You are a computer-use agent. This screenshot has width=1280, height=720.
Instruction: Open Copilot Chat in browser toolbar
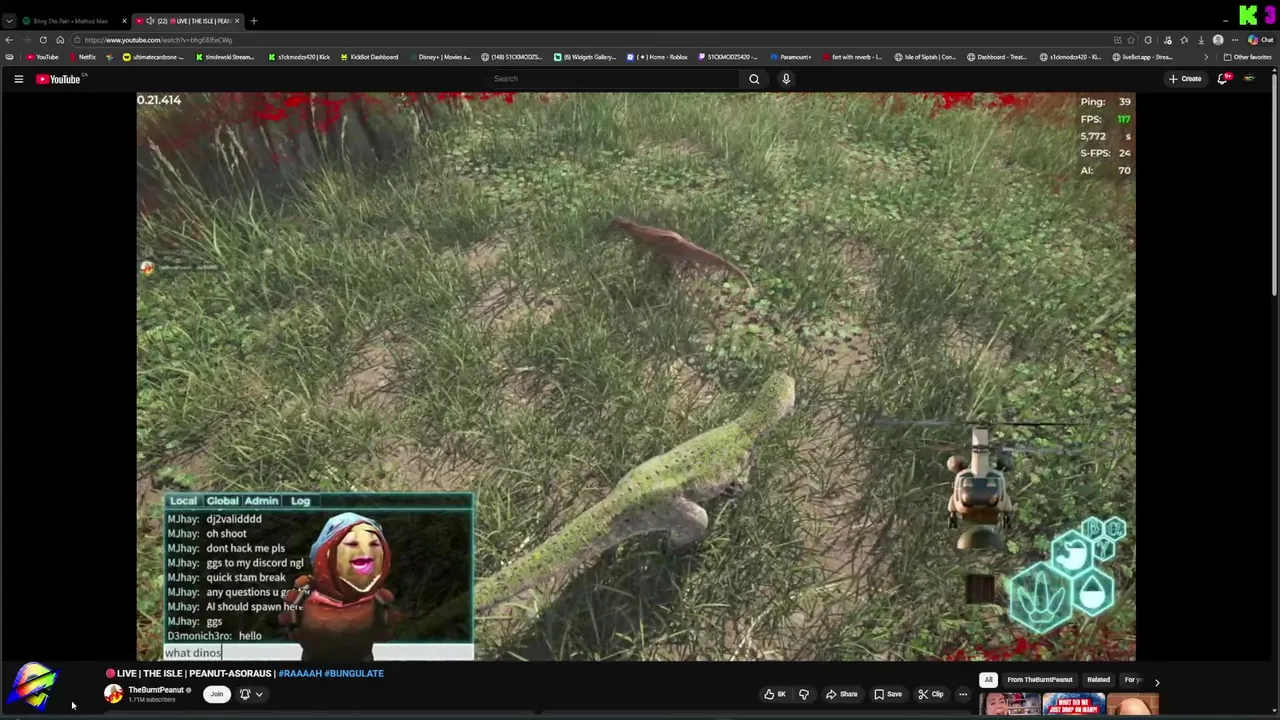pos(1260,40)
